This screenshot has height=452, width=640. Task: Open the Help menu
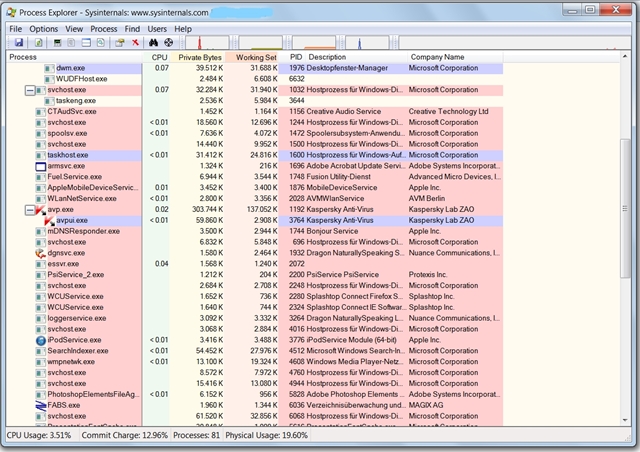click(183, 29)
